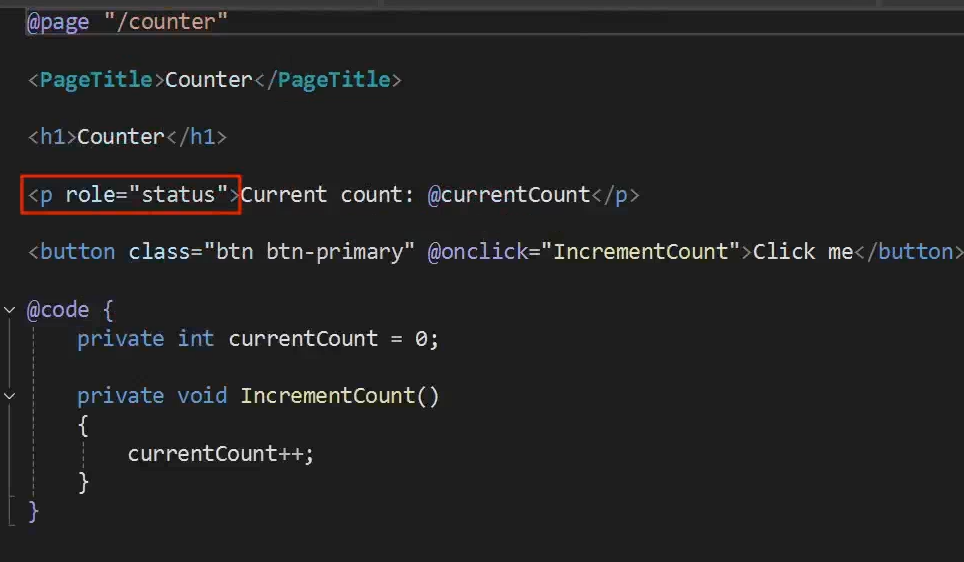Screen dimensions: 964x562
Task: Click the IncrementCount() method name
Action: coord(340,396)
